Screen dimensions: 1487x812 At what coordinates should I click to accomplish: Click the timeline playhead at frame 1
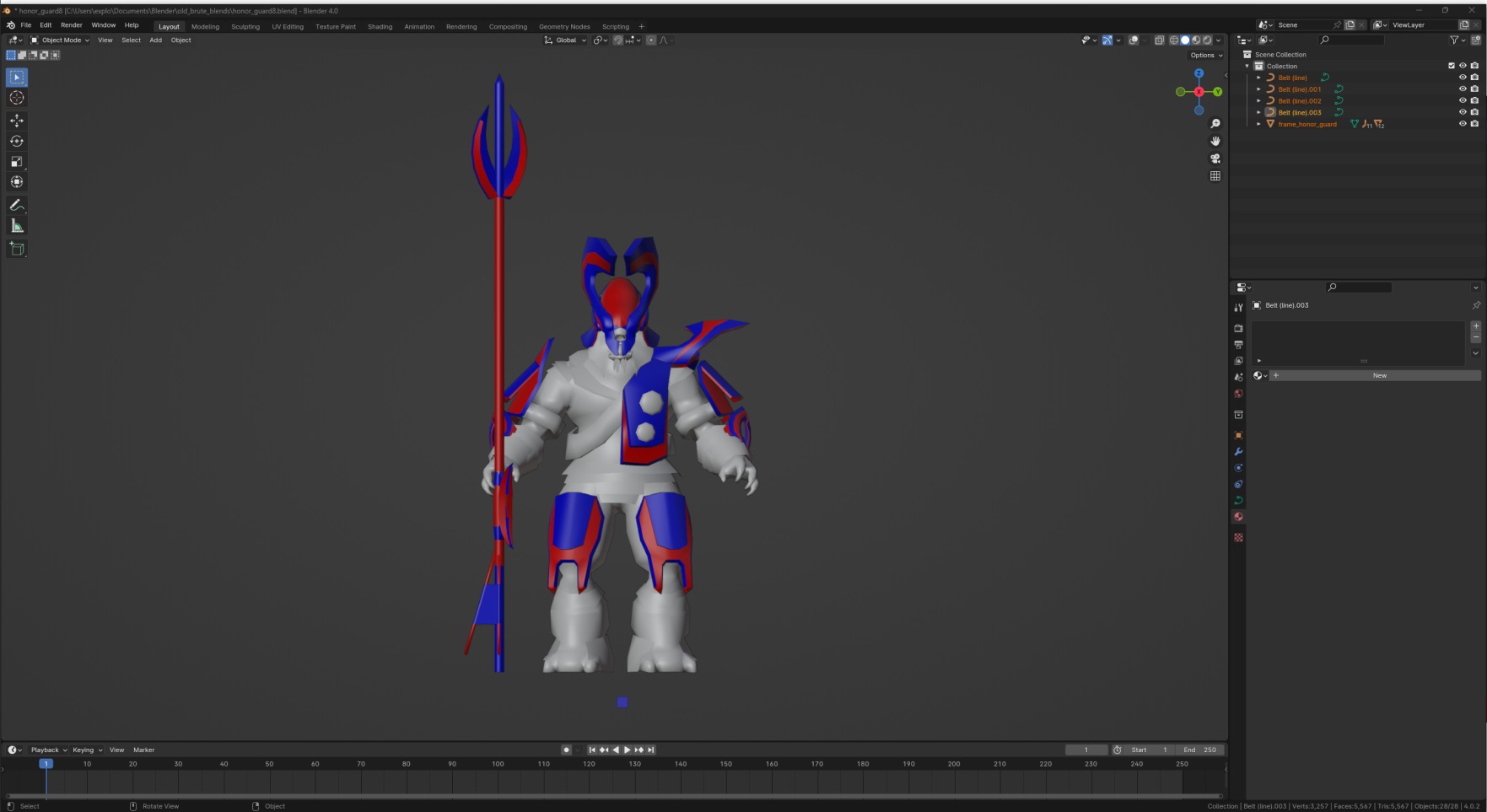[46, 763]
